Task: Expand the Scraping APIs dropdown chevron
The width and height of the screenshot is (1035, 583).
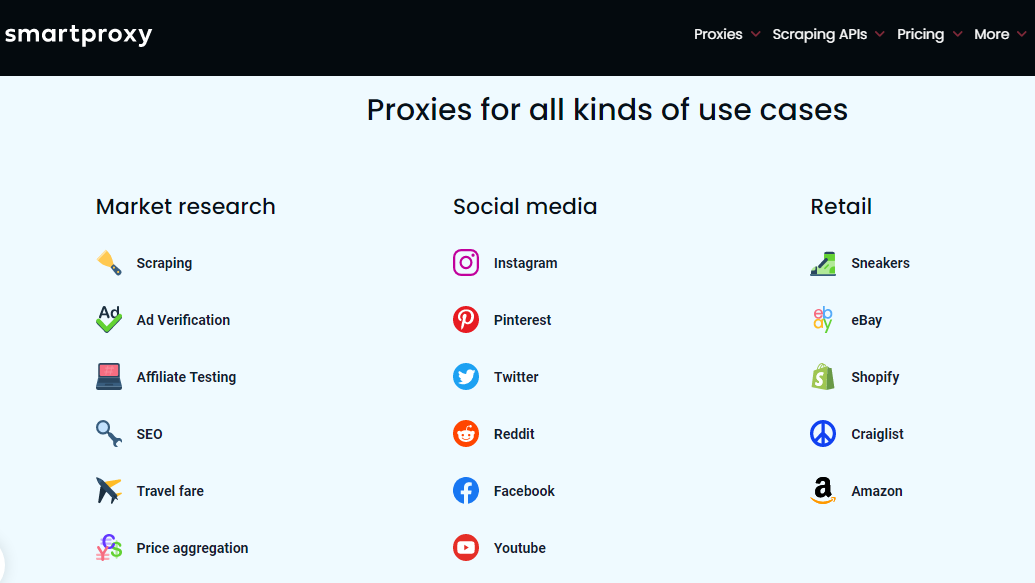Action: tap(879, 34)
